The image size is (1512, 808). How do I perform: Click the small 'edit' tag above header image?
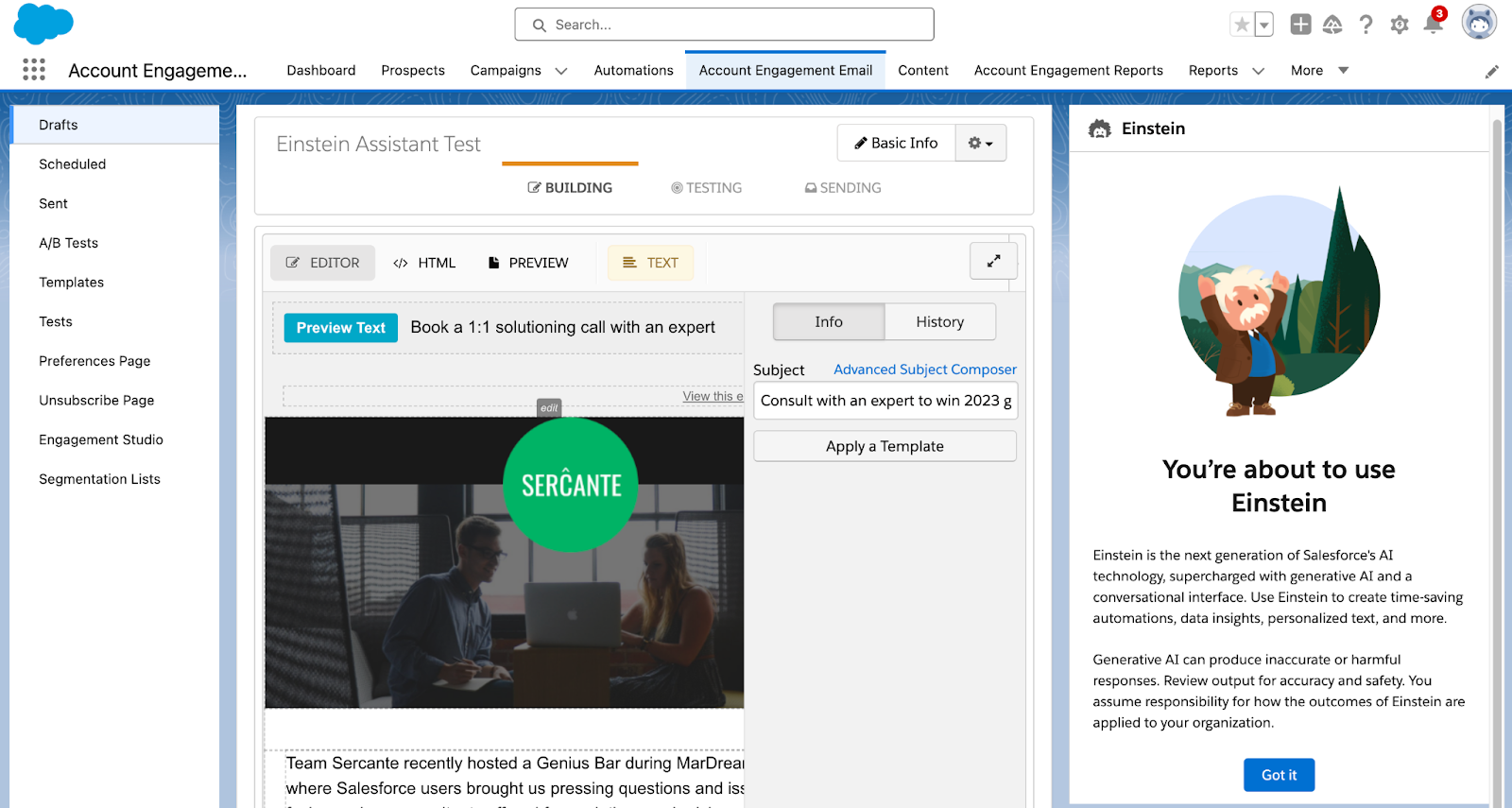[549, 407]
